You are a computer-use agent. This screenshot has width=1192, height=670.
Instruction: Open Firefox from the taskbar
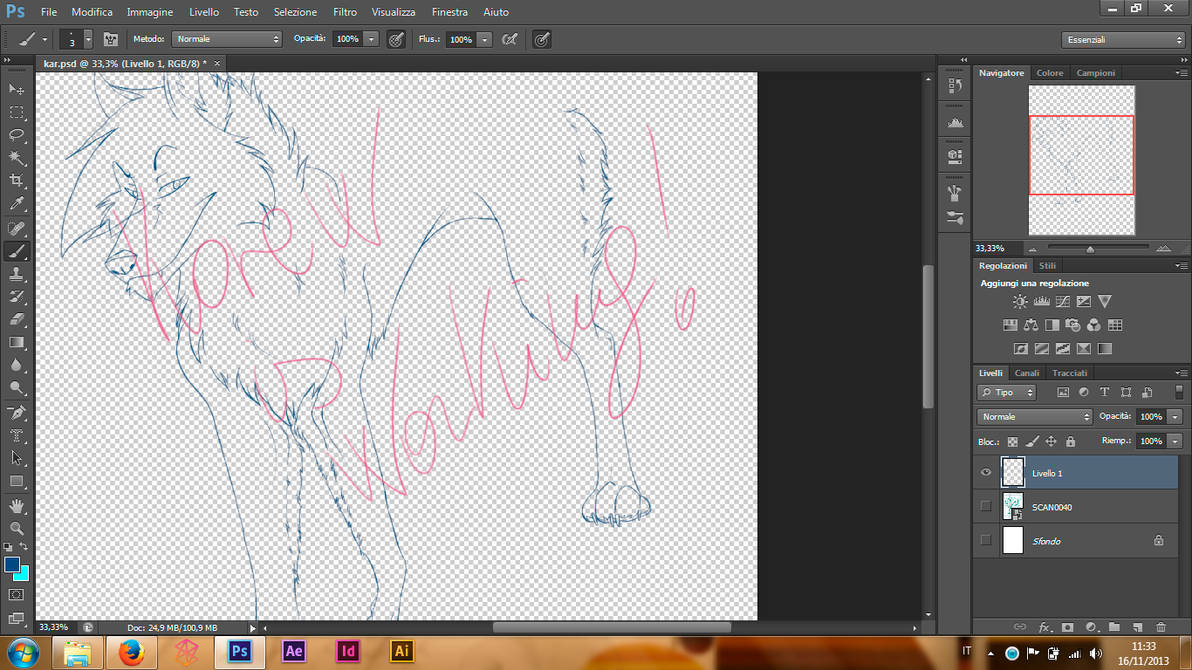pos(132,652)
